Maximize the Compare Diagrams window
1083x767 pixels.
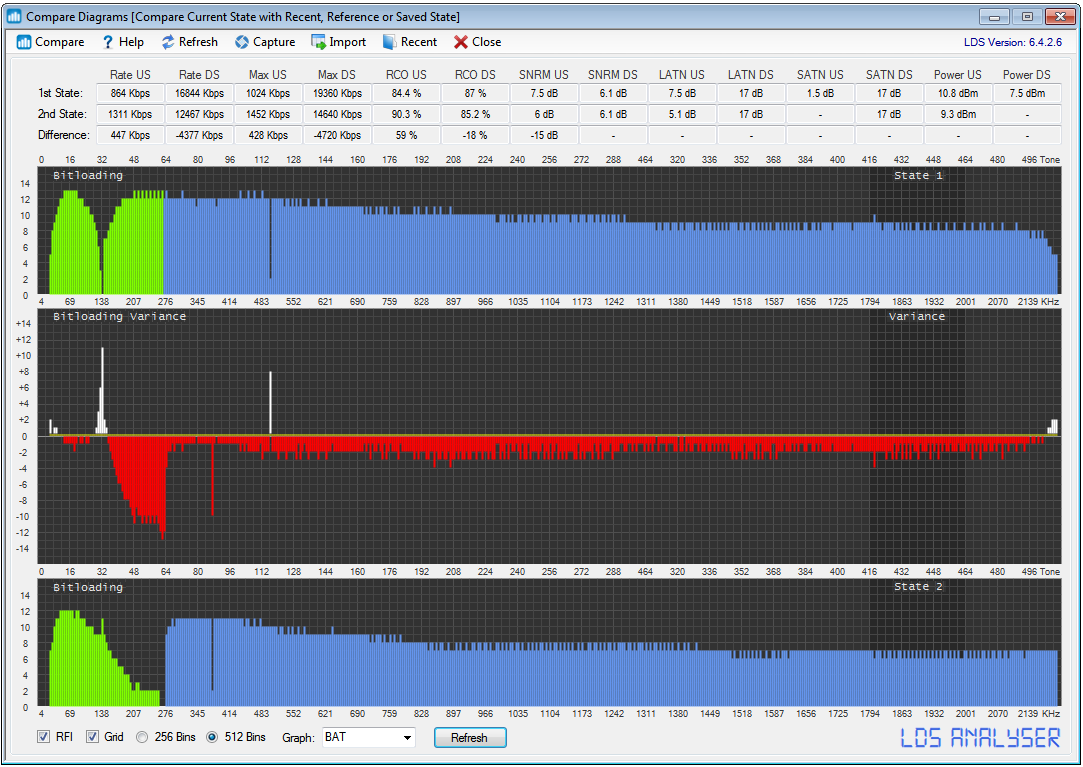click(x=1026, y=17)
